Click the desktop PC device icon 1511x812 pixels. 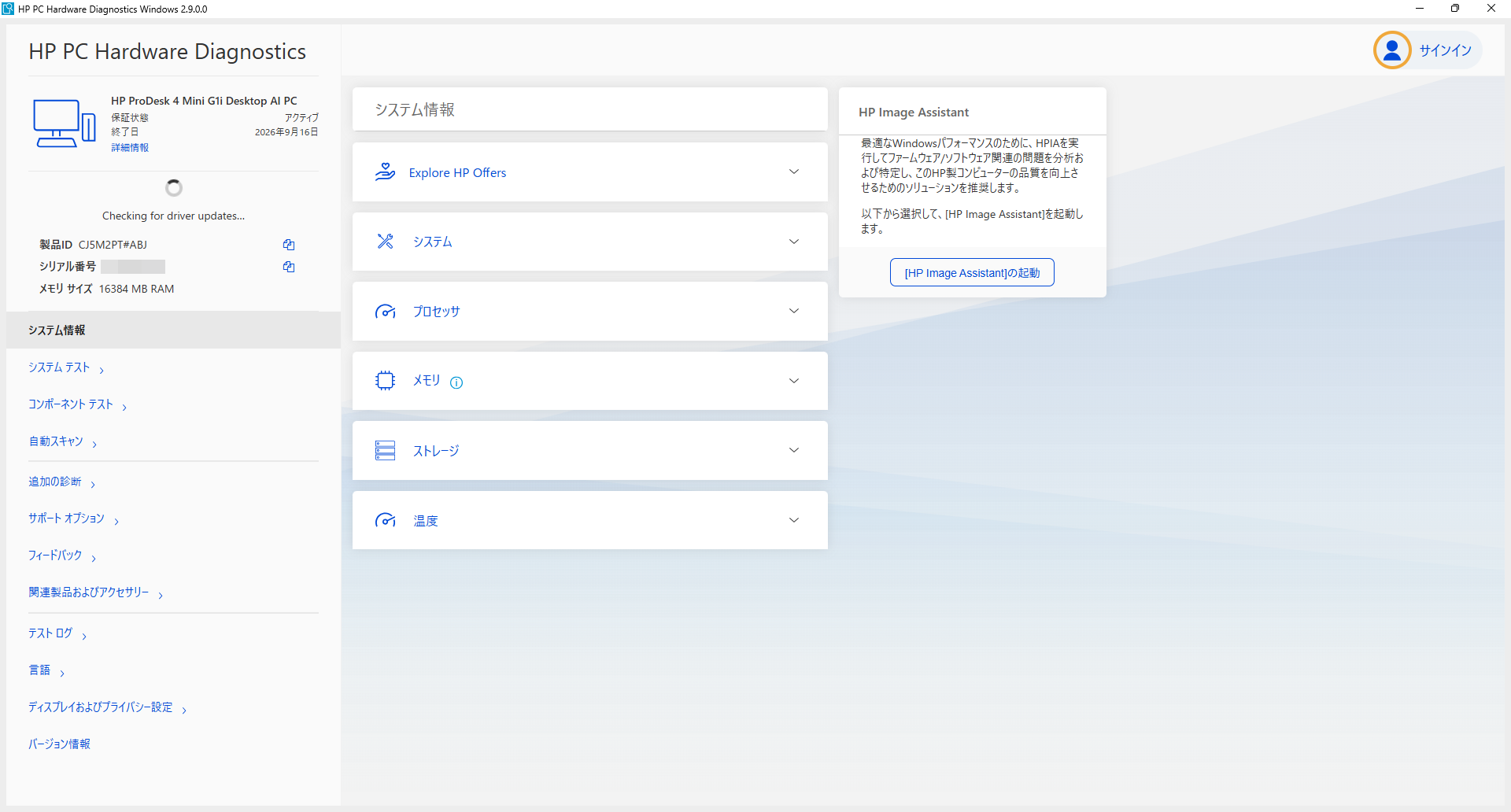(x=64, y=124)
